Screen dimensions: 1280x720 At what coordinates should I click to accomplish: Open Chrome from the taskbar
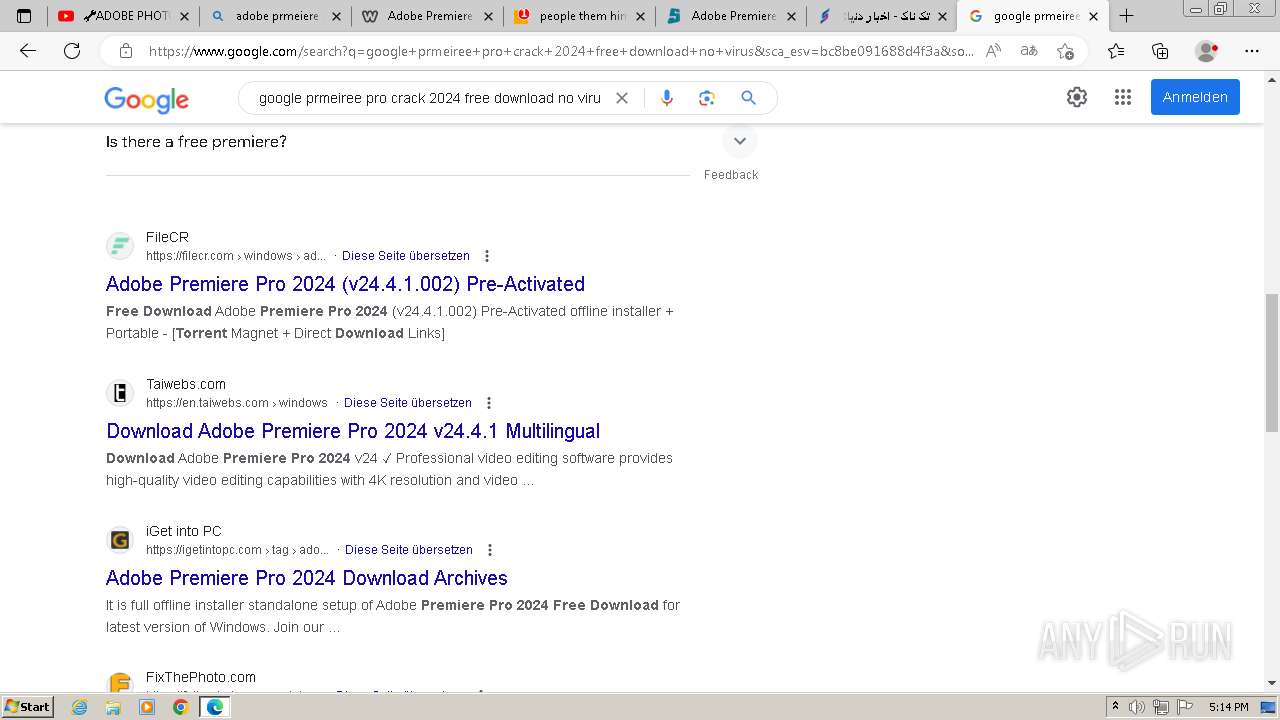pos(180,707)
